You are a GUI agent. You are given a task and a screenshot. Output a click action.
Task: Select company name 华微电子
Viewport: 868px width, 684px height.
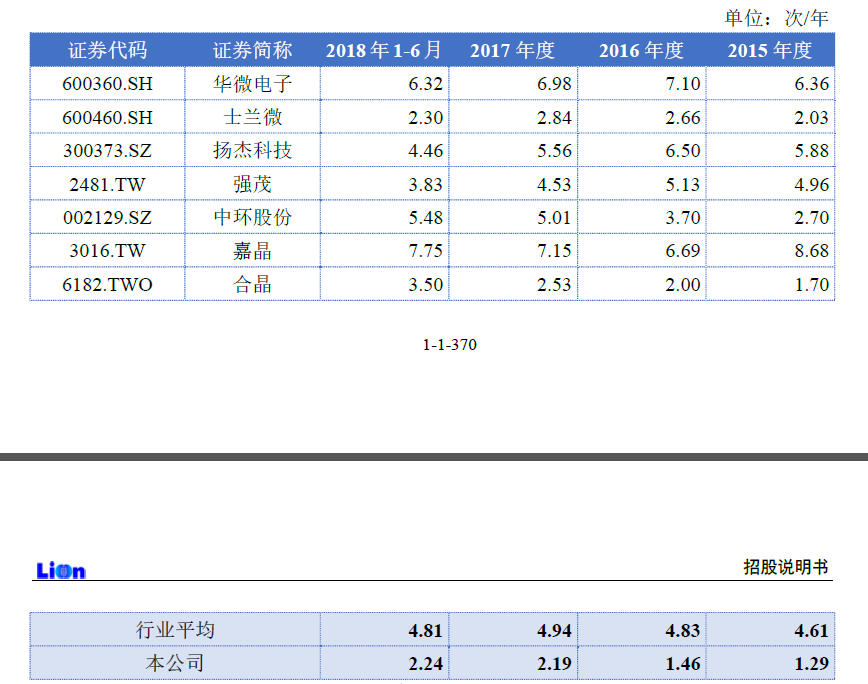pyautogui.click(x=252, y=84)
